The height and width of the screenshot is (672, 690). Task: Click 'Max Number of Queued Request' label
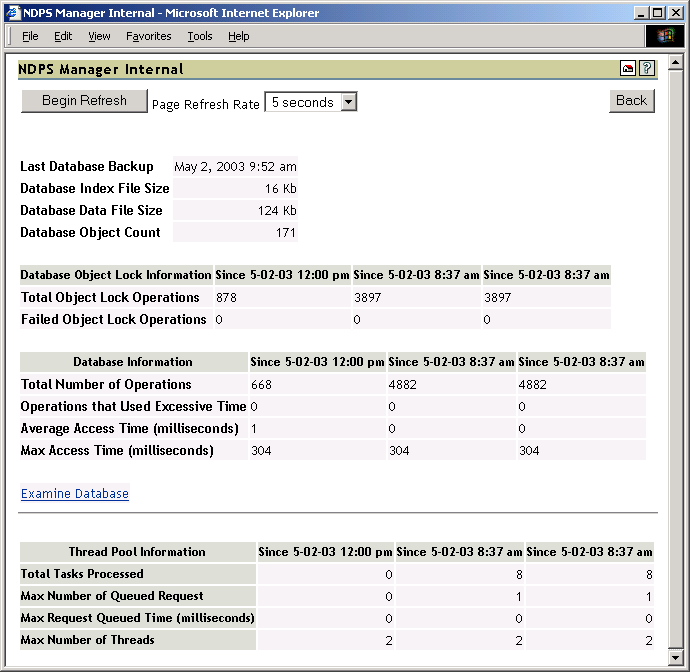pos(112,596)
